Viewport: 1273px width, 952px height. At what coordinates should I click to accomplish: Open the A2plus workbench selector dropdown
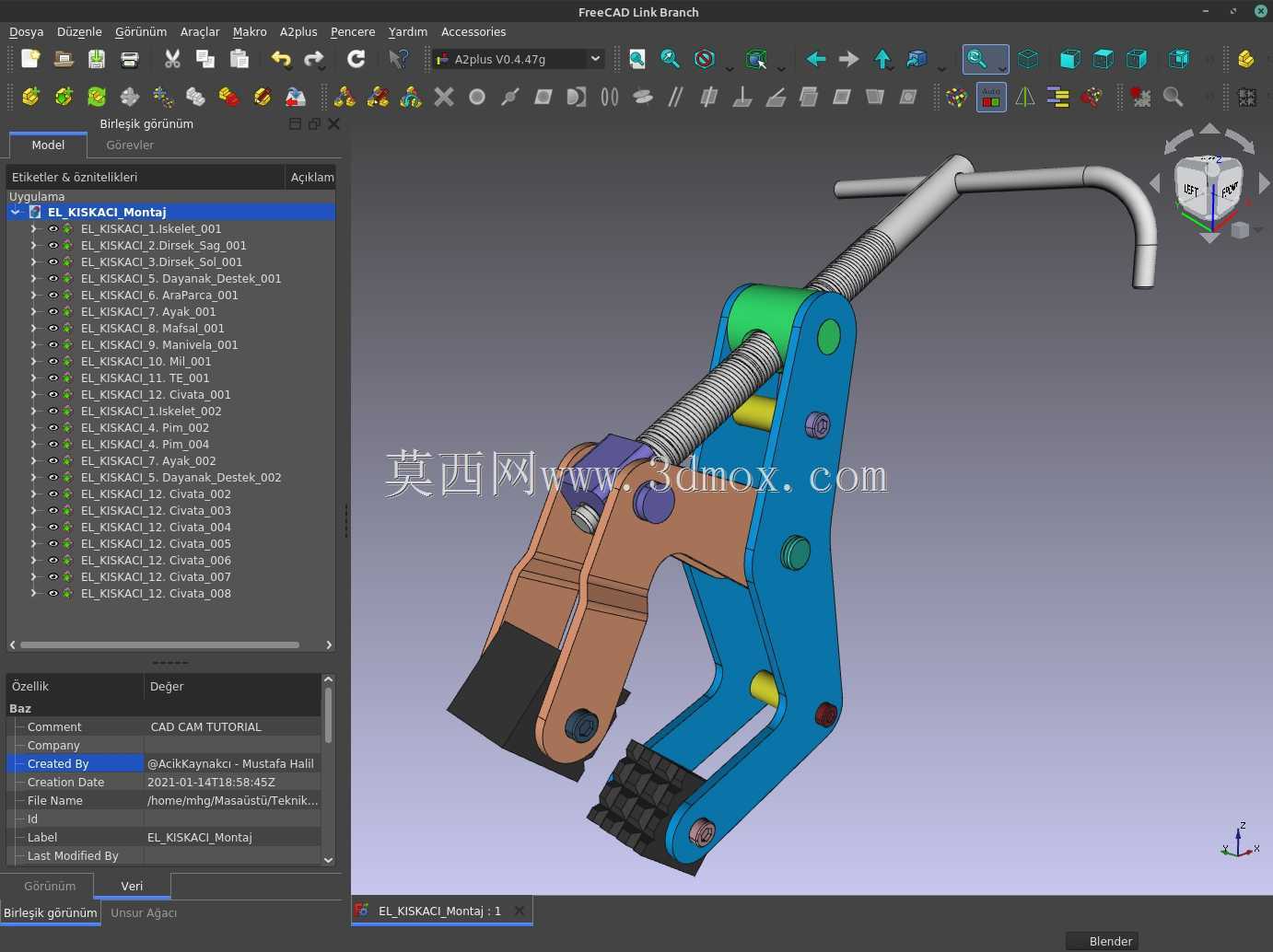tap(520, 59)
